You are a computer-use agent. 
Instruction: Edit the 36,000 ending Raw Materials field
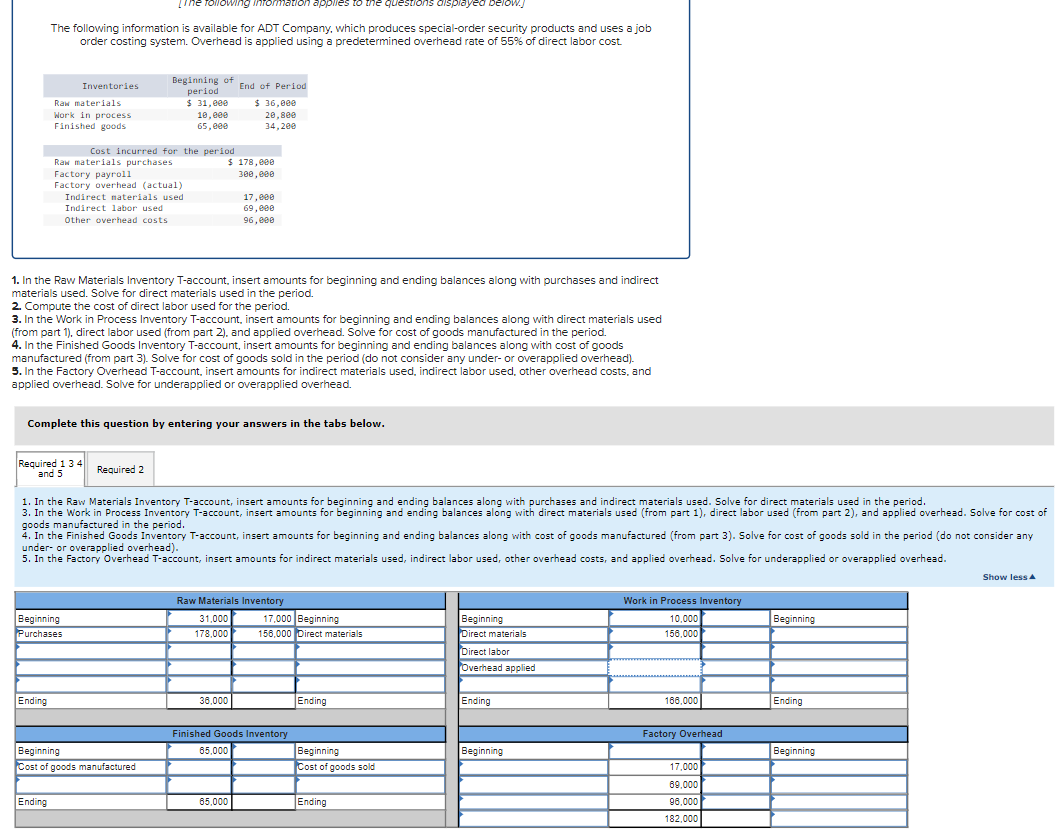point(199,701)
